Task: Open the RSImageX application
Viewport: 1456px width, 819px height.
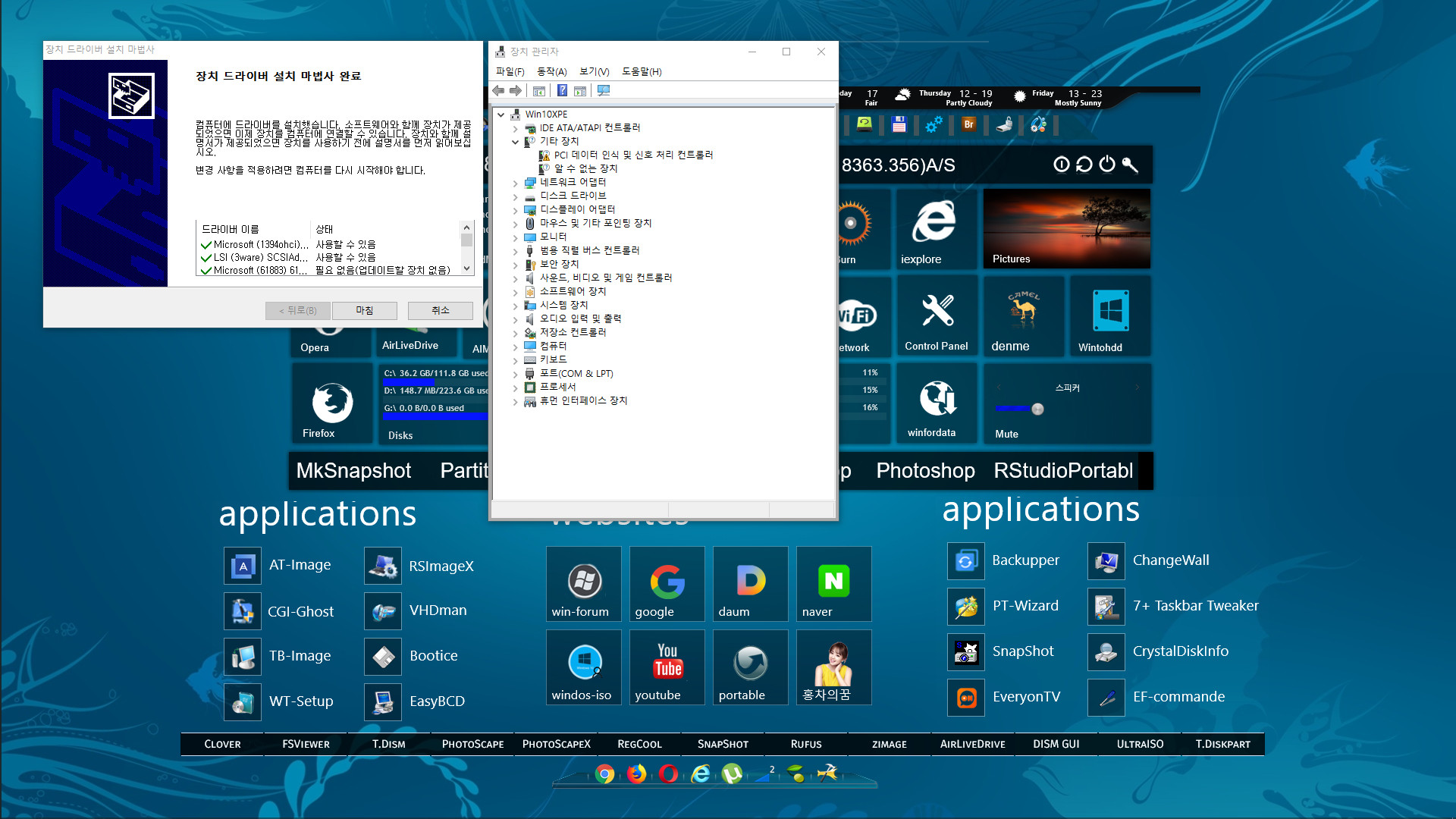Action: click(x=420, y=566)
